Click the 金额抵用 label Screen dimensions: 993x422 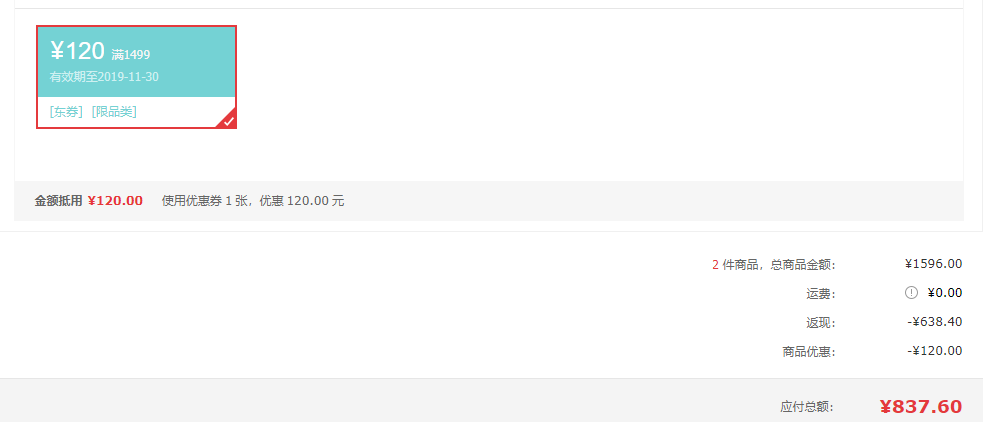(x=58, y=201)
